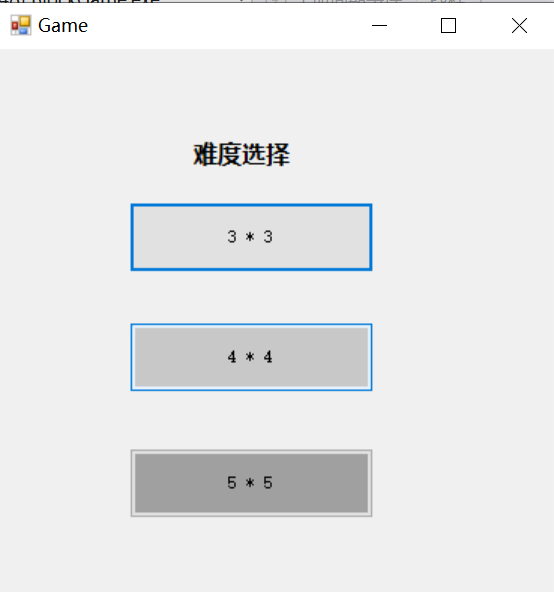This screenshot has width=554, height=592.
Task: Maximize the Game window
Action: click(448, 26)
